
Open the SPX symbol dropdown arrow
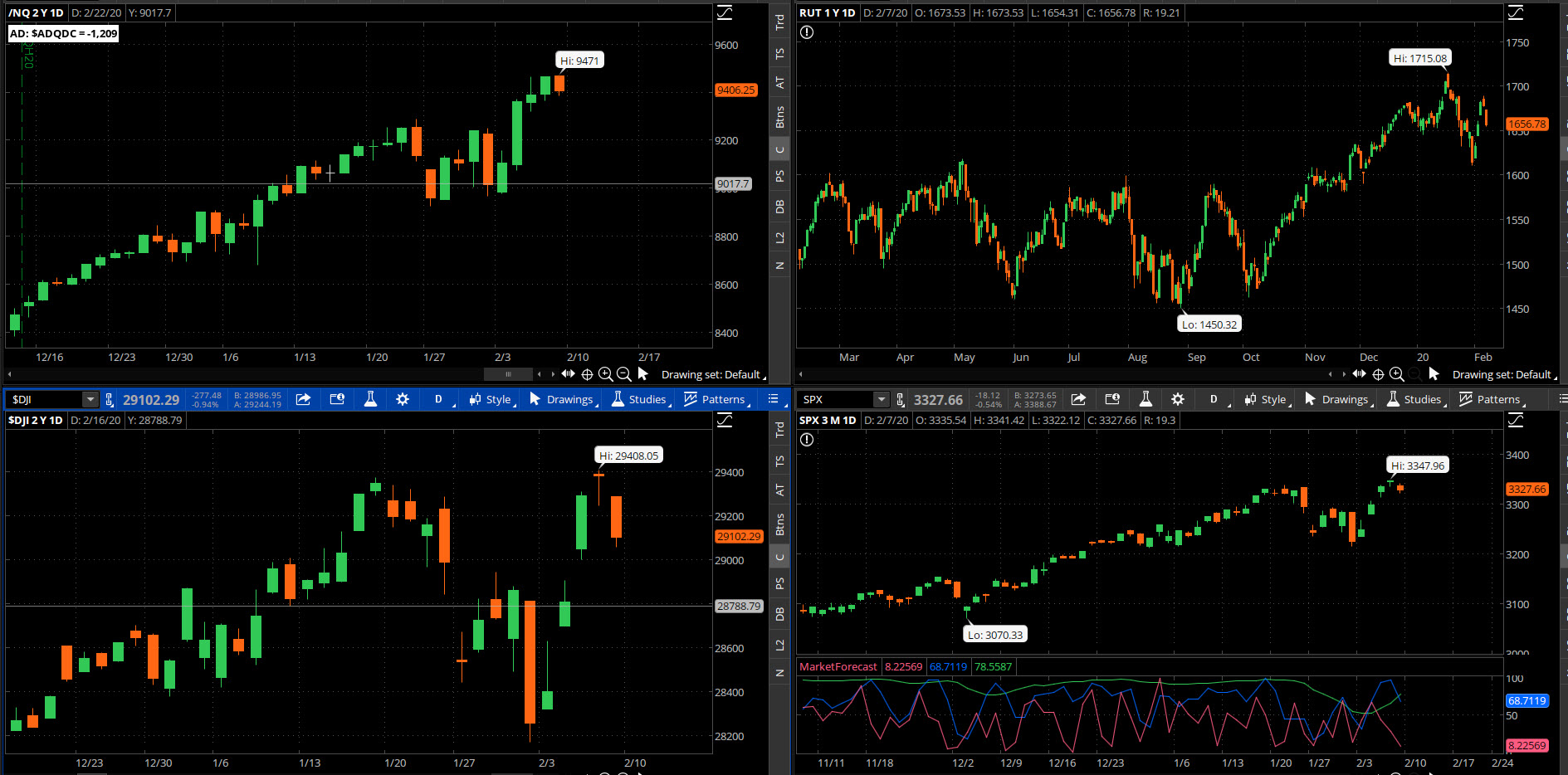[x=881, y=400]
